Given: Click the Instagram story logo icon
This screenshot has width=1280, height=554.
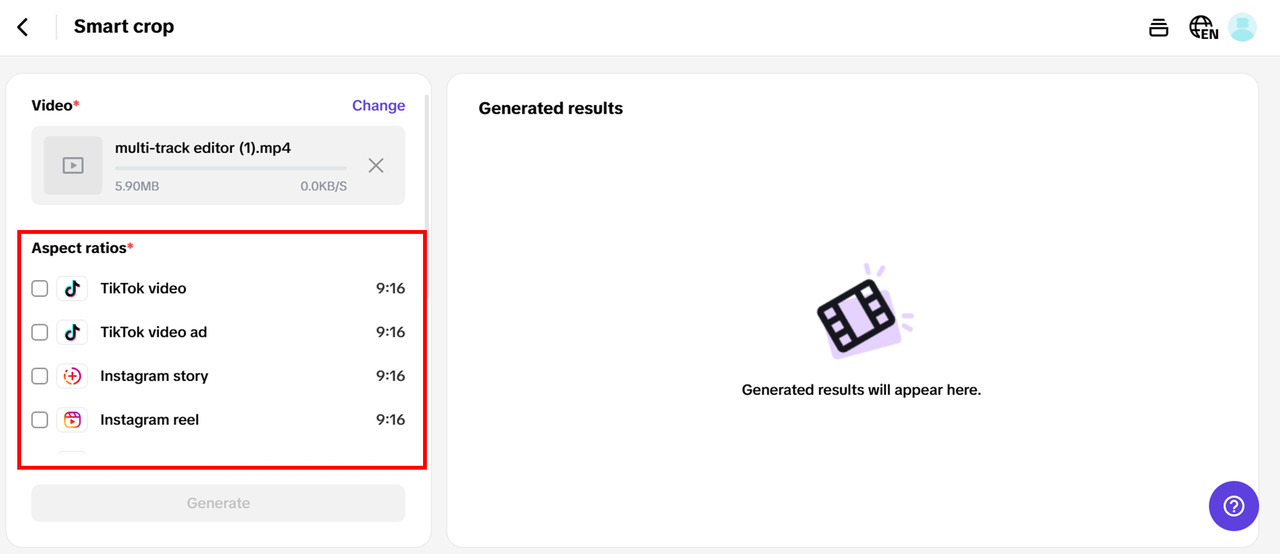Looking at the screenshot, I should point(72,376).
